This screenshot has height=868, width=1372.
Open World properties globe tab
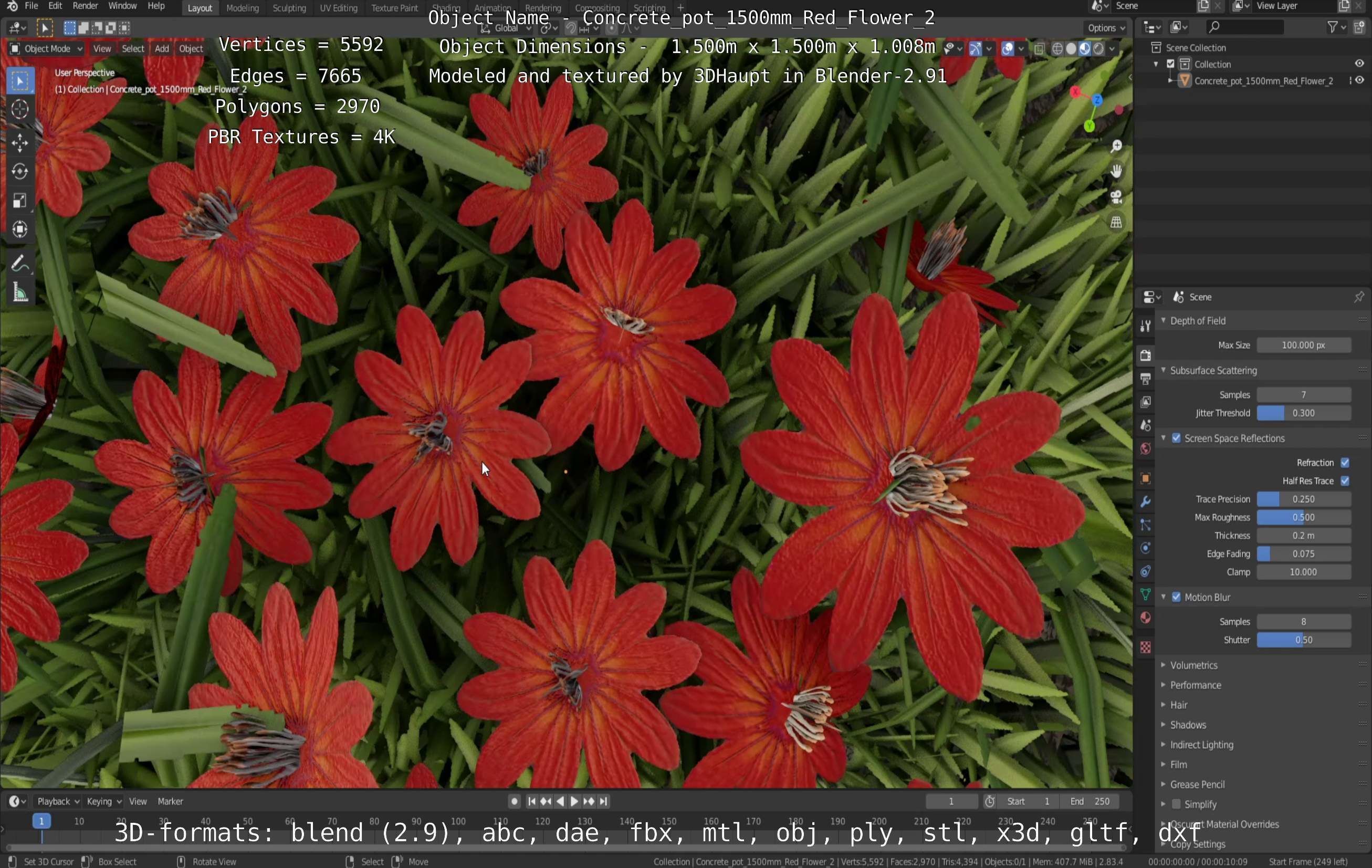click(x=1145, y=448)
